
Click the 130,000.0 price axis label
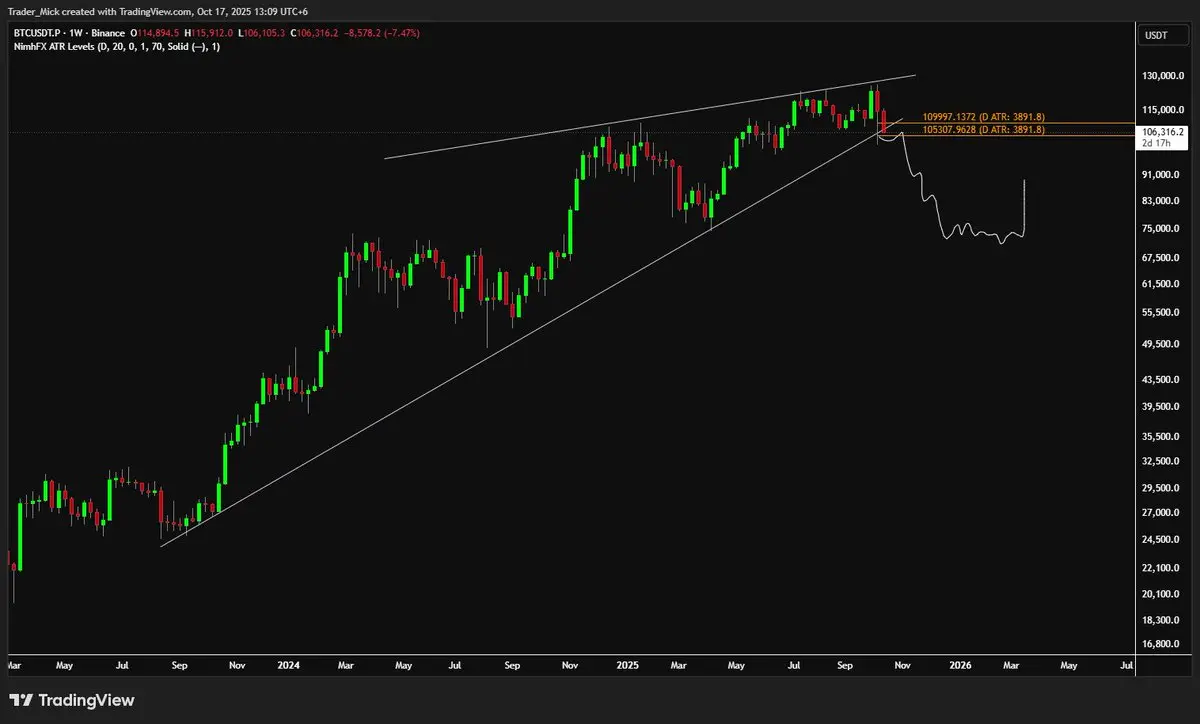point(1164,76)
